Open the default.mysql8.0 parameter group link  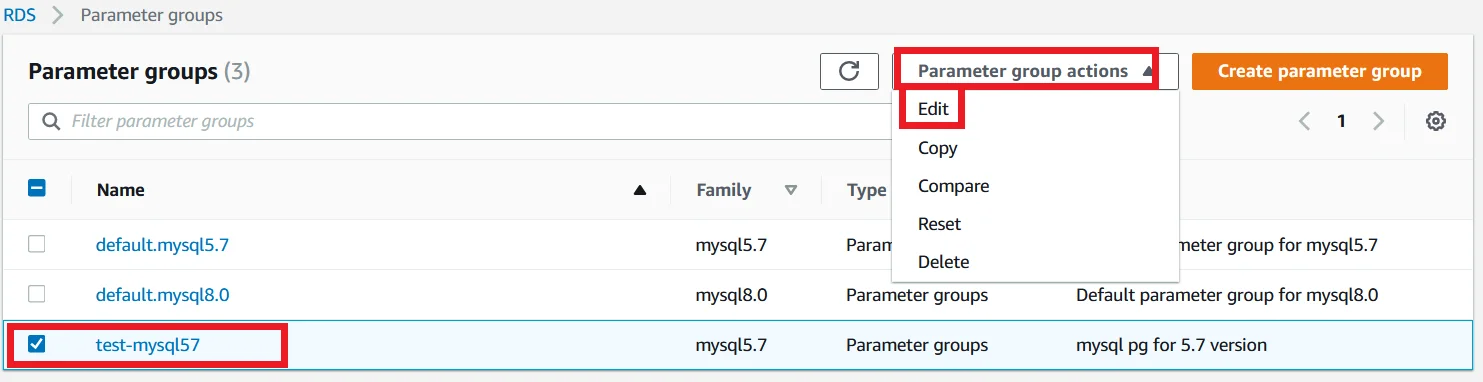[164, 295]
